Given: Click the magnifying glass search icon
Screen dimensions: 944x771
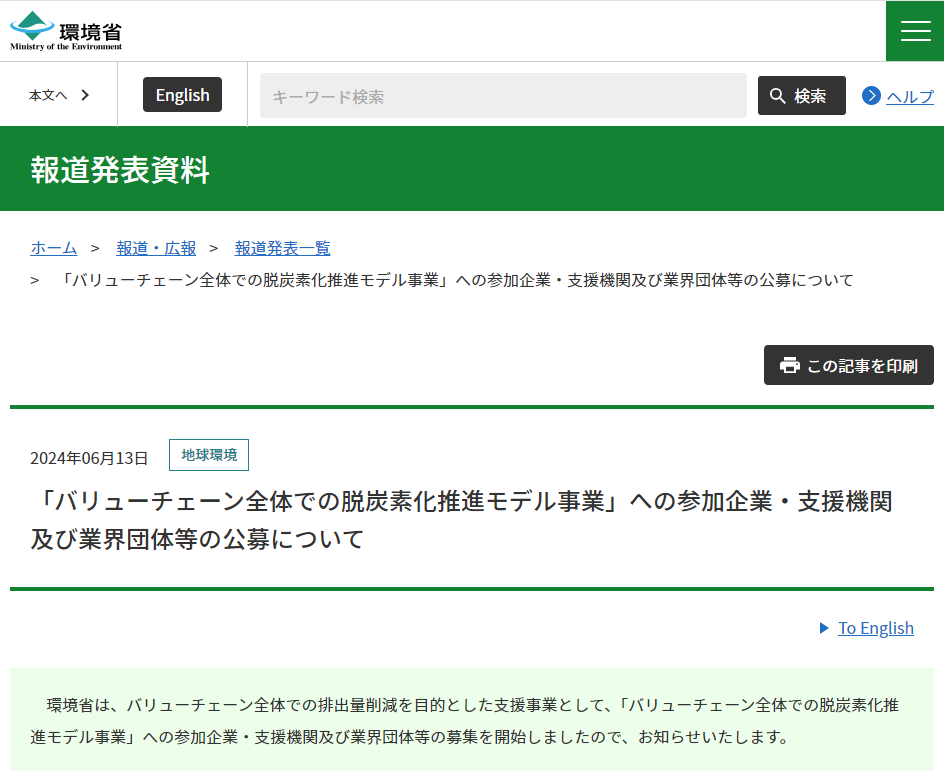Looking at the screenshot, I should coord(778,95).
